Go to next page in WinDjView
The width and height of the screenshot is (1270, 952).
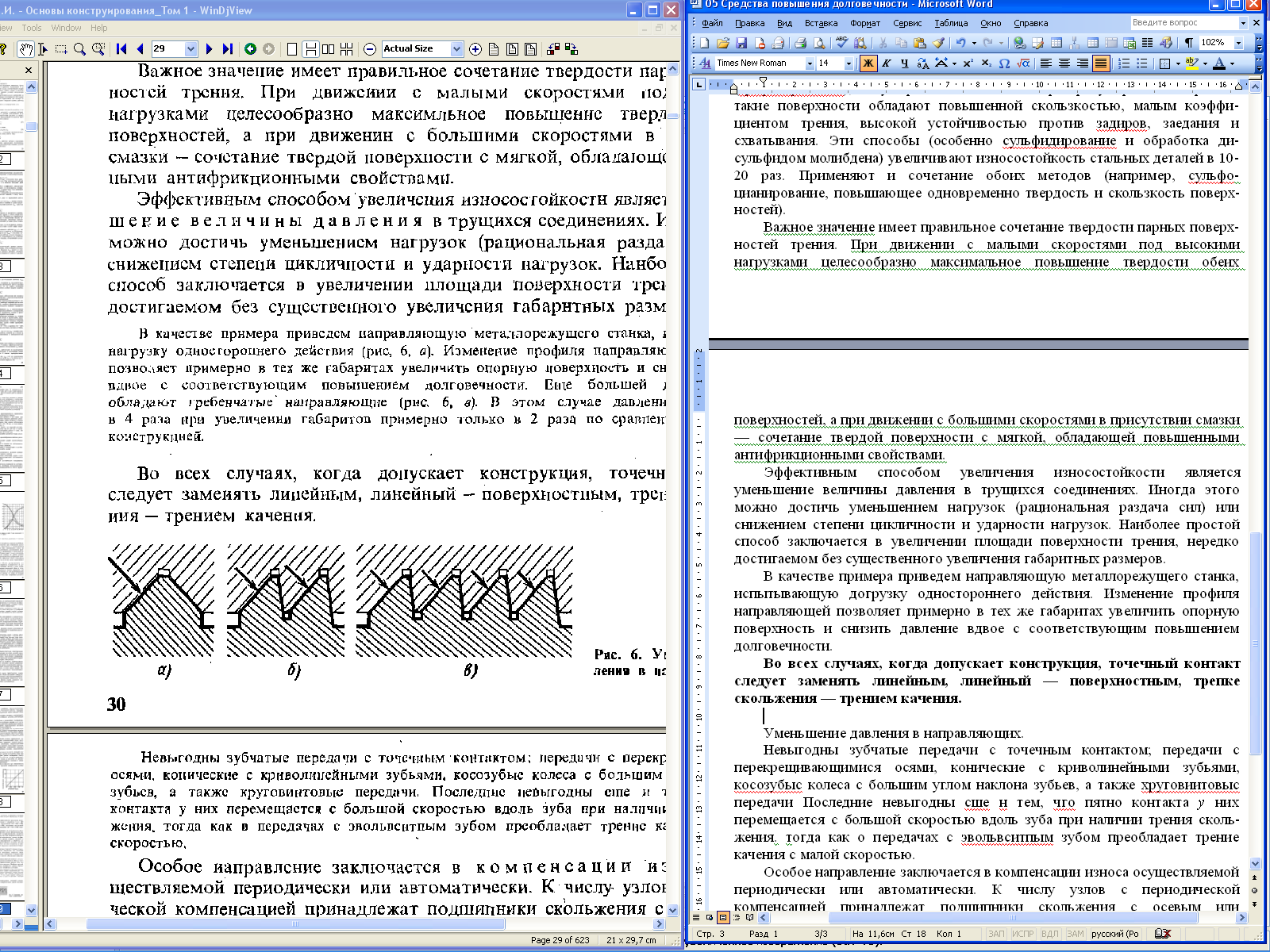pos(209,49)
